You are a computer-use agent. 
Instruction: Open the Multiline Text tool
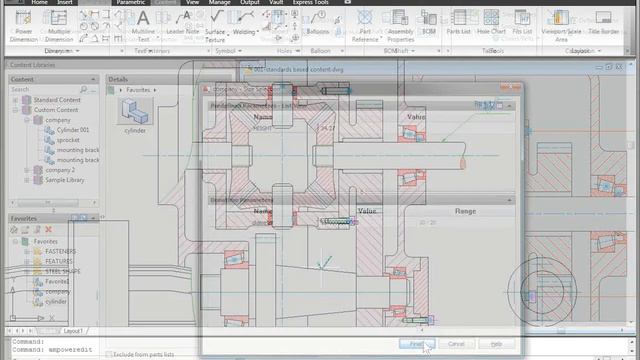[143, 26]
